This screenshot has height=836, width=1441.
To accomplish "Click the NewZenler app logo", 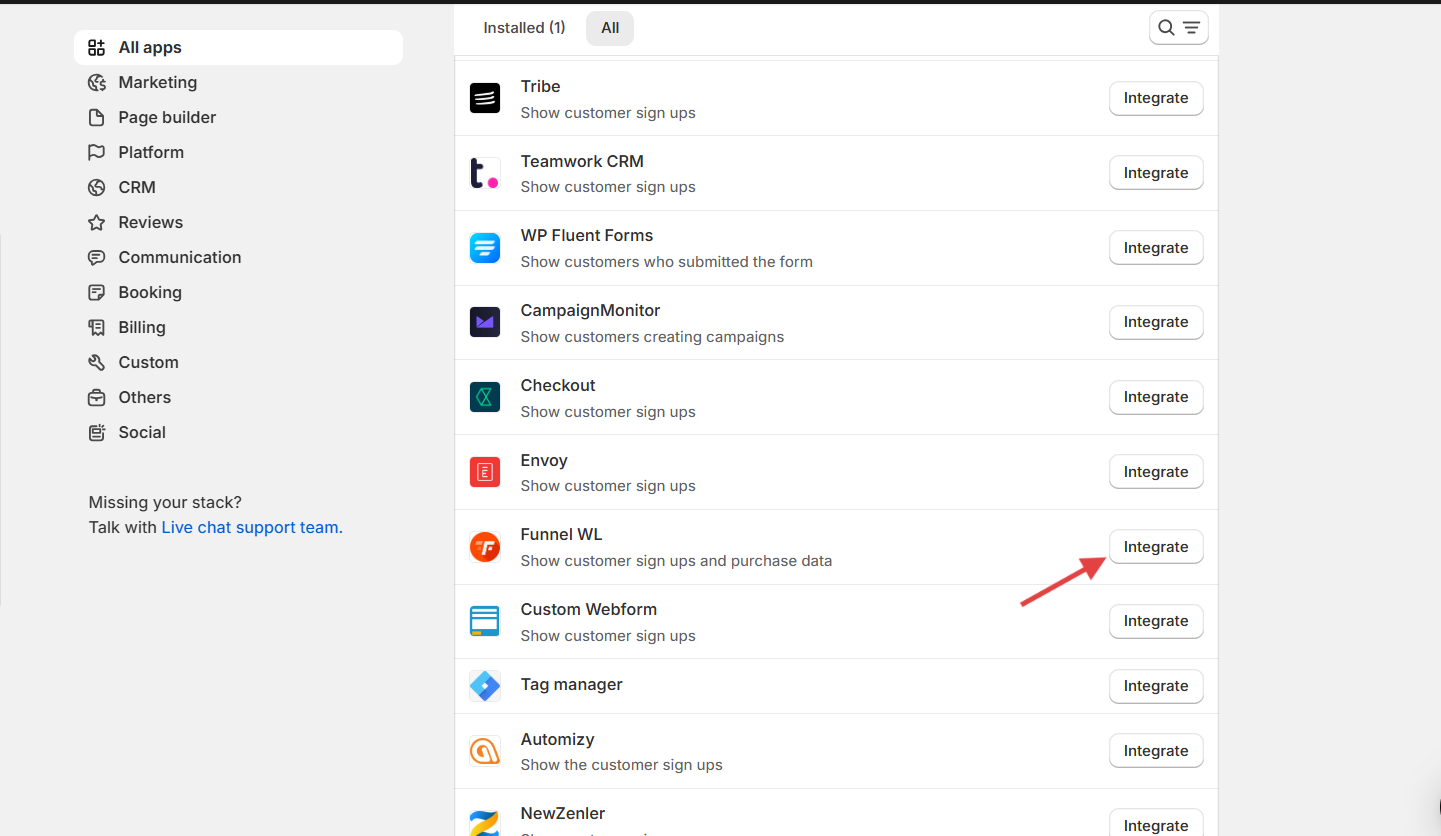I will (485, 822).
